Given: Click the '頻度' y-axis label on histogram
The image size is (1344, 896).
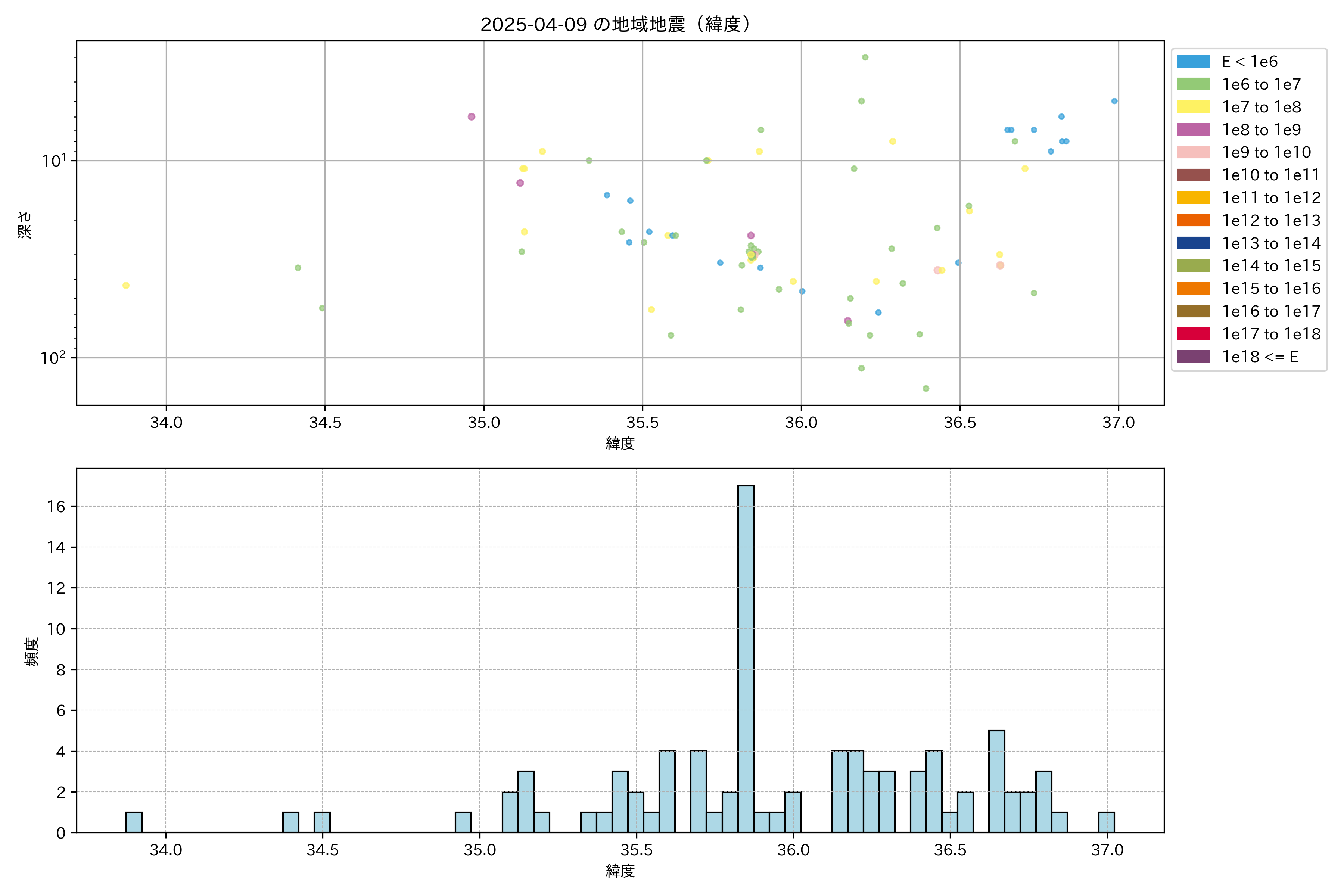Looking at the screenshot, I should [x=31, y=651].
